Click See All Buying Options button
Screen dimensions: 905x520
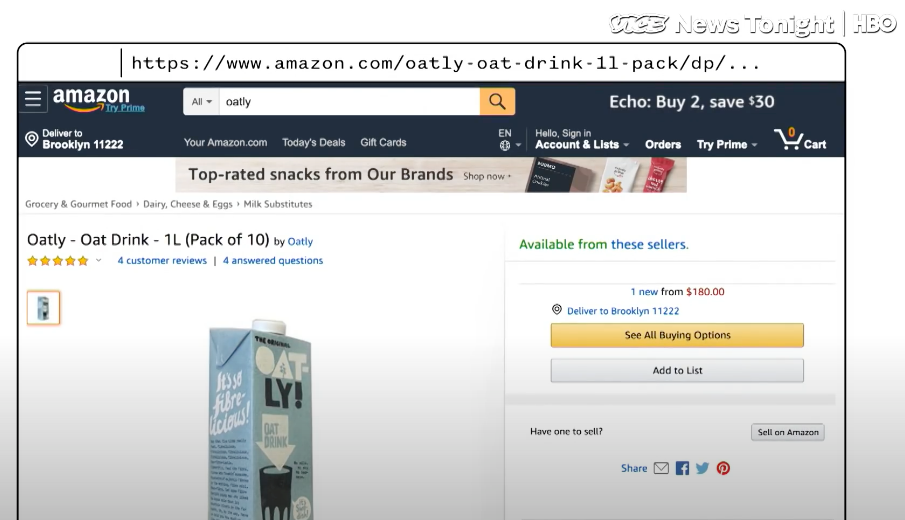click(677, 336)
